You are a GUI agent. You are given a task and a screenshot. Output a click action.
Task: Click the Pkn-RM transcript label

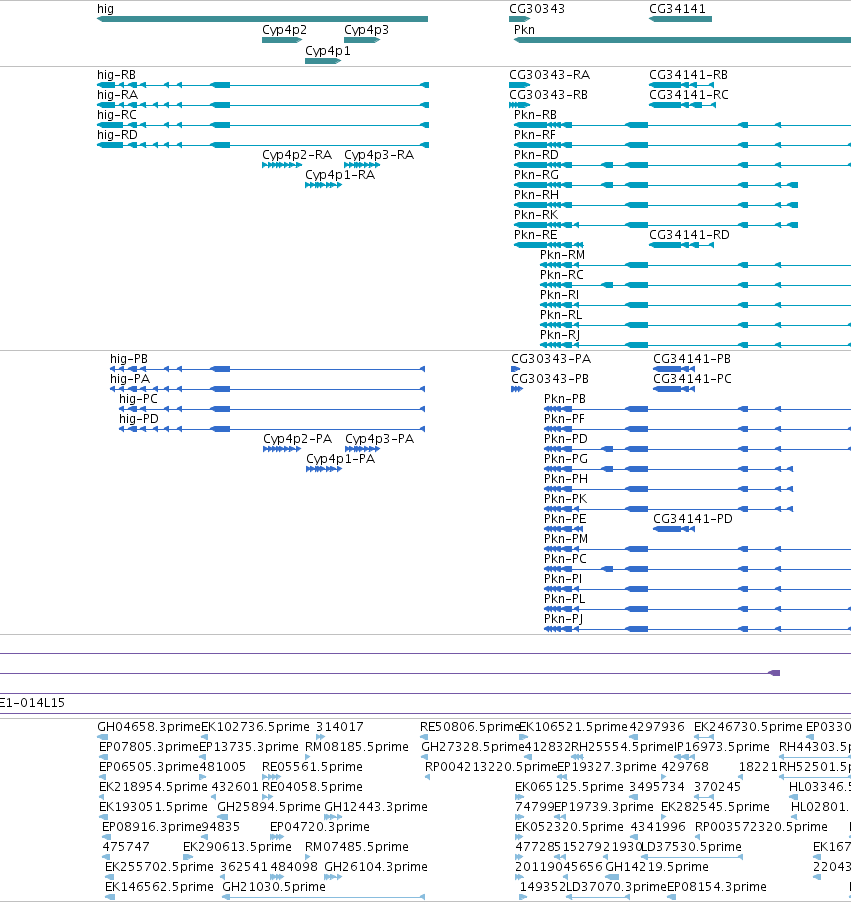tap(562, 255)
